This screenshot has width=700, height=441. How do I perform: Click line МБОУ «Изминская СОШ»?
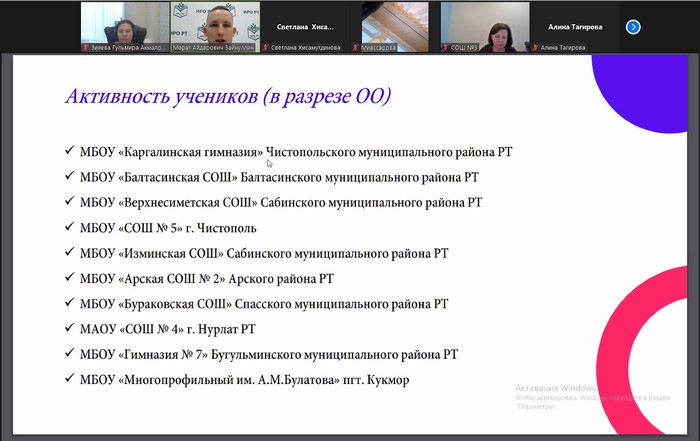coord(264,253)
